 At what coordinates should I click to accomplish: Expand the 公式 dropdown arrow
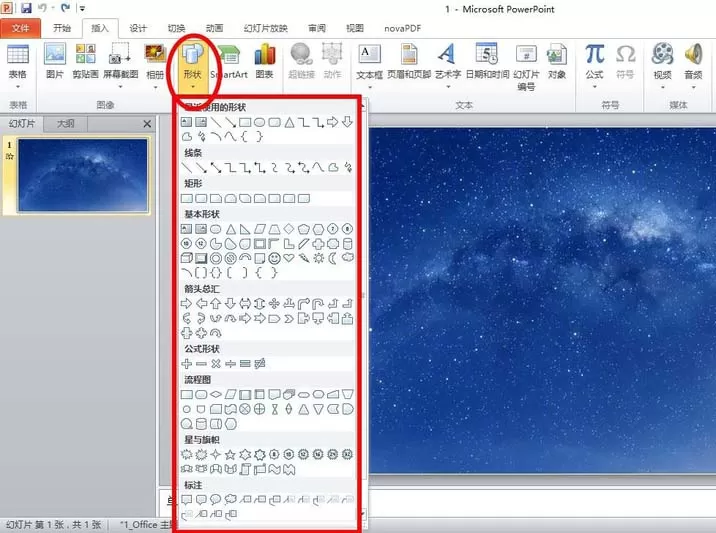point(595,86)
